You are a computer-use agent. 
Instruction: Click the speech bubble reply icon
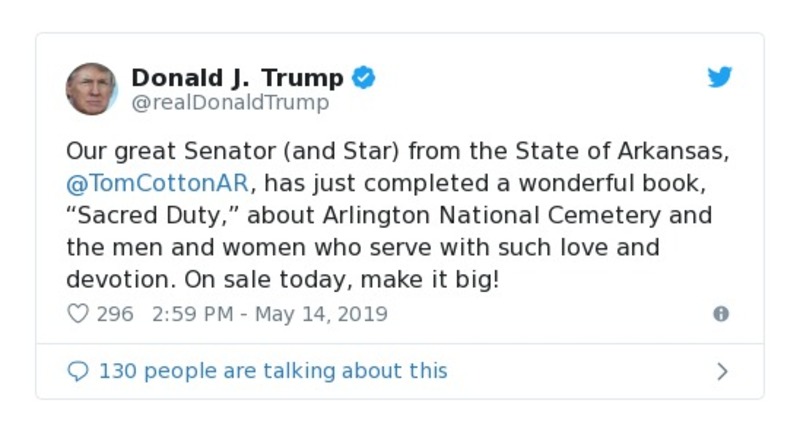[78, 371]
